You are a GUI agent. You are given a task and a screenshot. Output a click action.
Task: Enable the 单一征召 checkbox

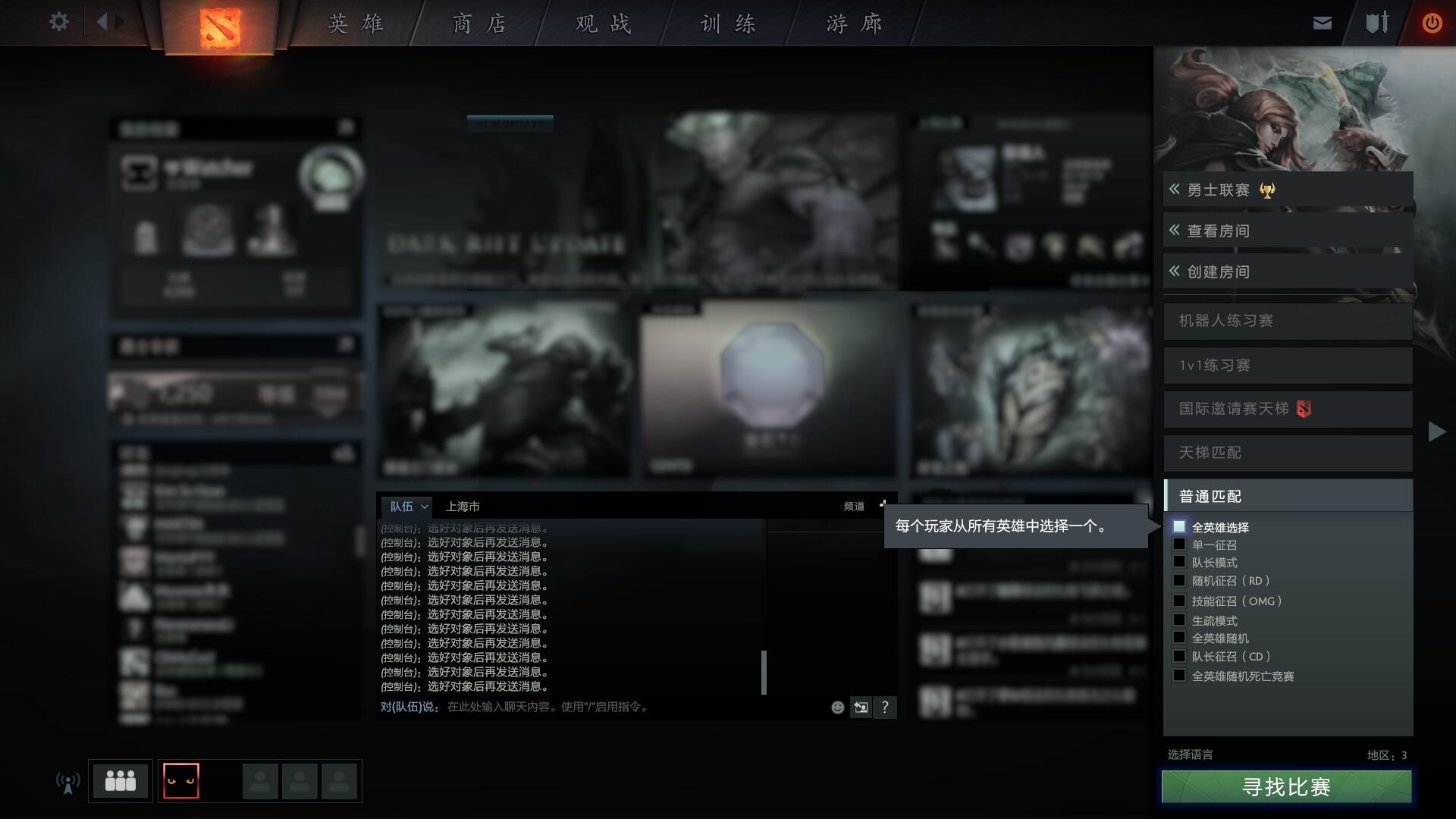pyautogui.click(x=1179, y=544)
